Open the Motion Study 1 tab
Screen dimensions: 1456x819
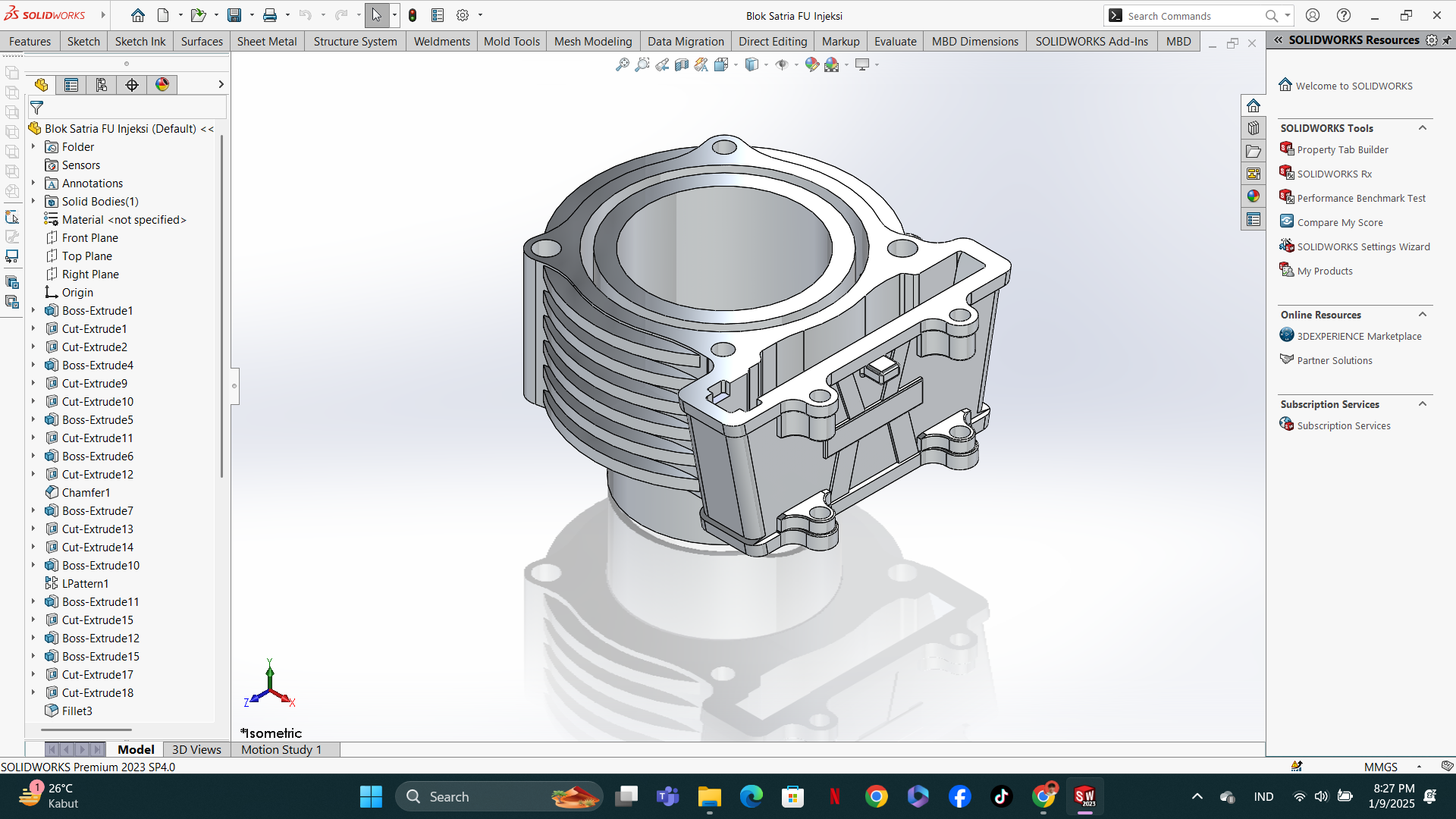pyautogui.click(x=281, y=749)
